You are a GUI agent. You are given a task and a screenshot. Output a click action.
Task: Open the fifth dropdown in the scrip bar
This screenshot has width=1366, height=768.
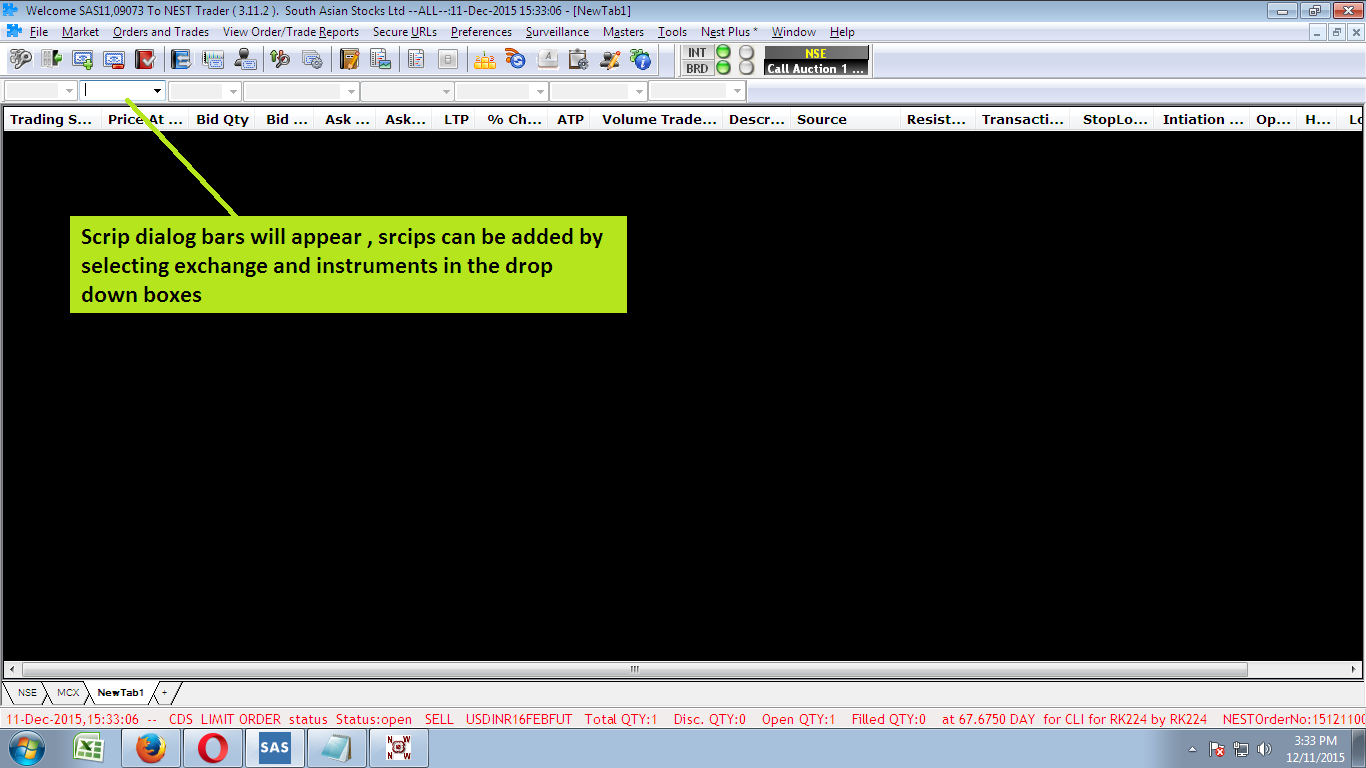[446, 91]
